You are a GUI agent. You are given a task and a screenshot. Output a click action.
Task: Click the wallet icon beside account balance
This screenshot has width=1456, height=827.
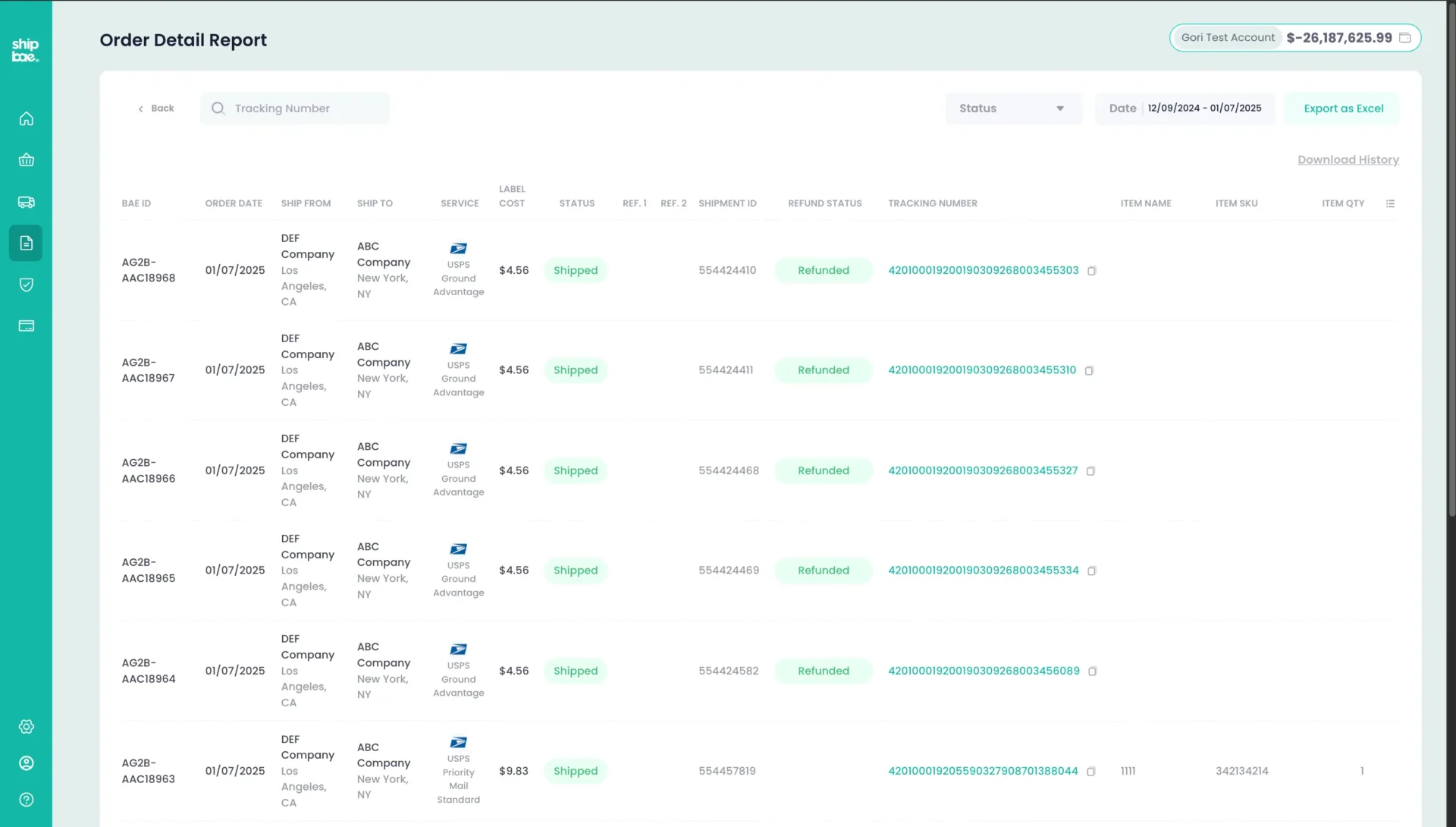(x=1405, y=38)
